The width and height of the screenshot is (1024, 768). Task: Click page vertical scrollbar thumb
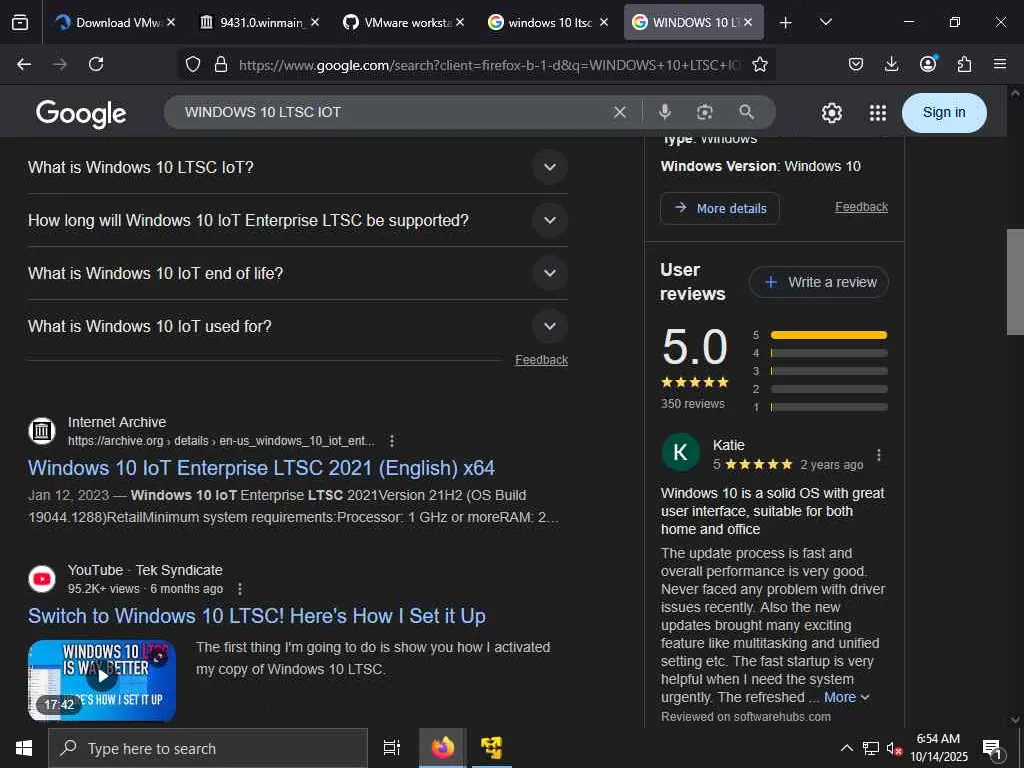pyautogui.click(x=1015, y=281)
